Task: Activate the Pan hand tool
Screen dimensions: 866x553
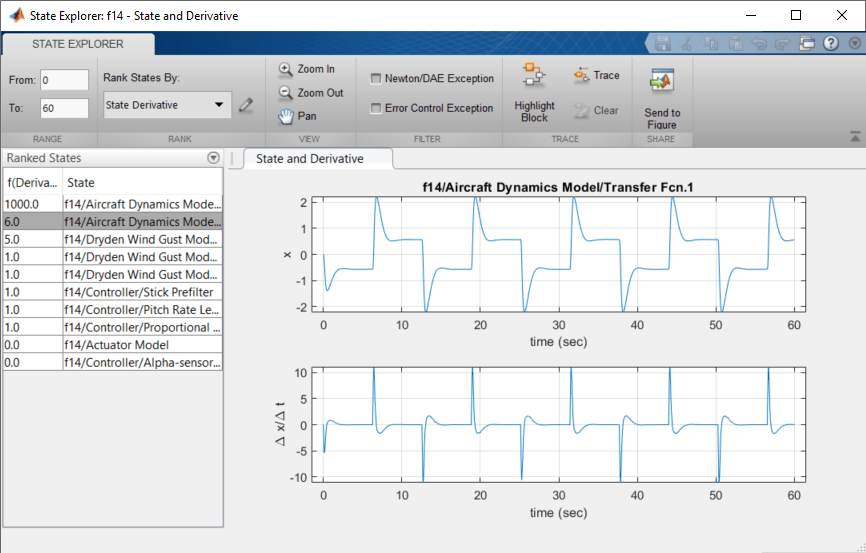Action: pyautogui.click(x=297, y=116)
